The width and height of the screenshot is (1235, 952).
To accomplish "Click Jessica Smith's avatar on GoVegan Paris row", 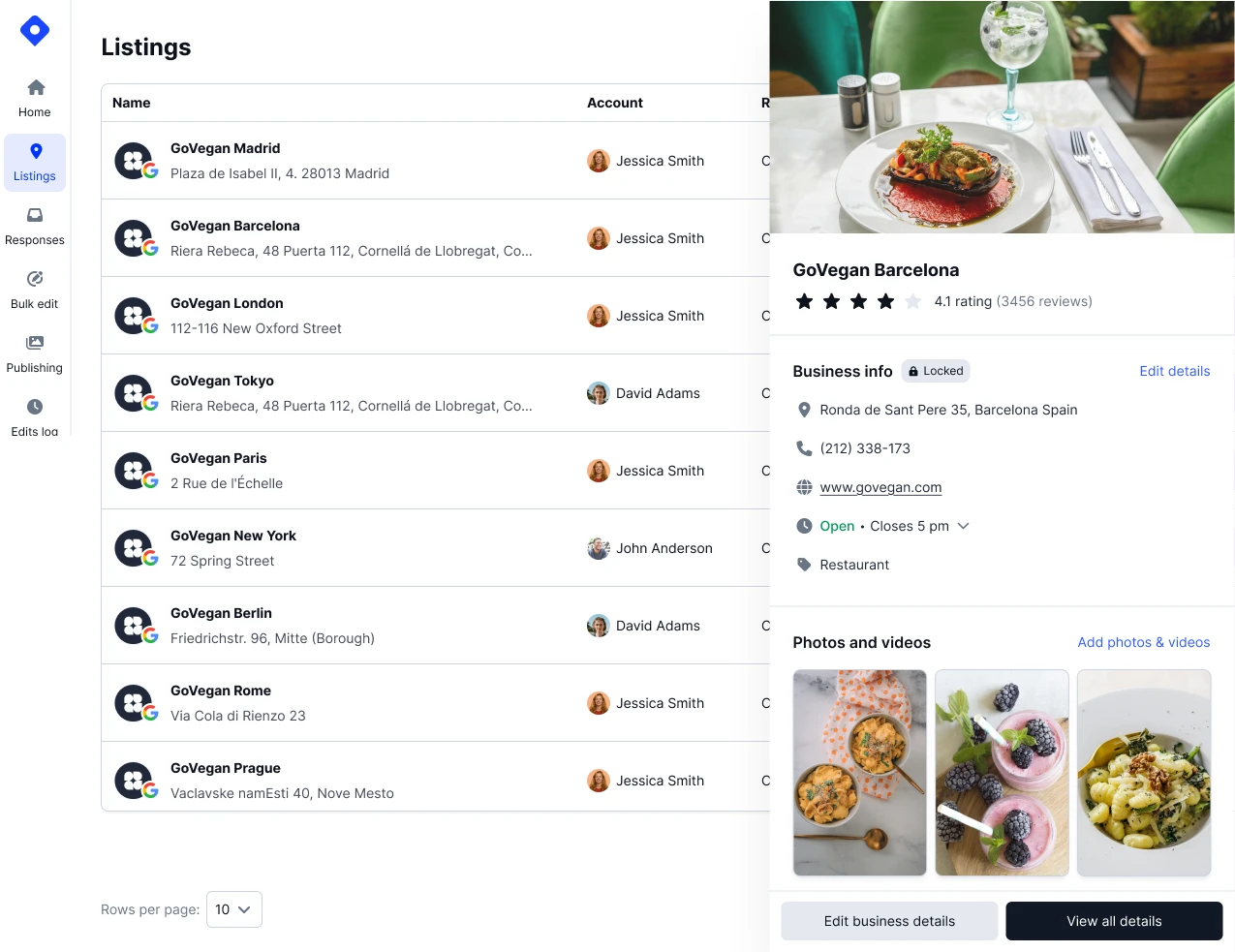I will [x=598, y=471].
